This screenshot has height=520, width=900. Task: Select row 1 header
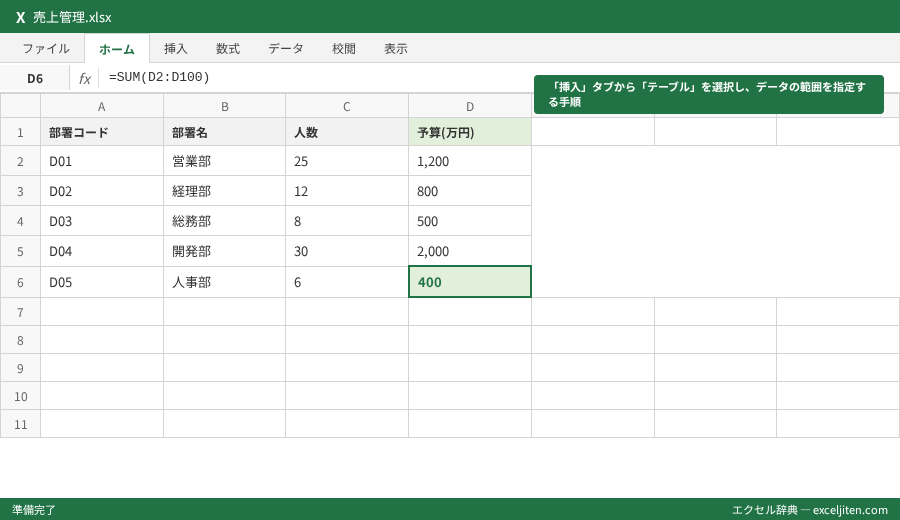[x=20, y=132]
